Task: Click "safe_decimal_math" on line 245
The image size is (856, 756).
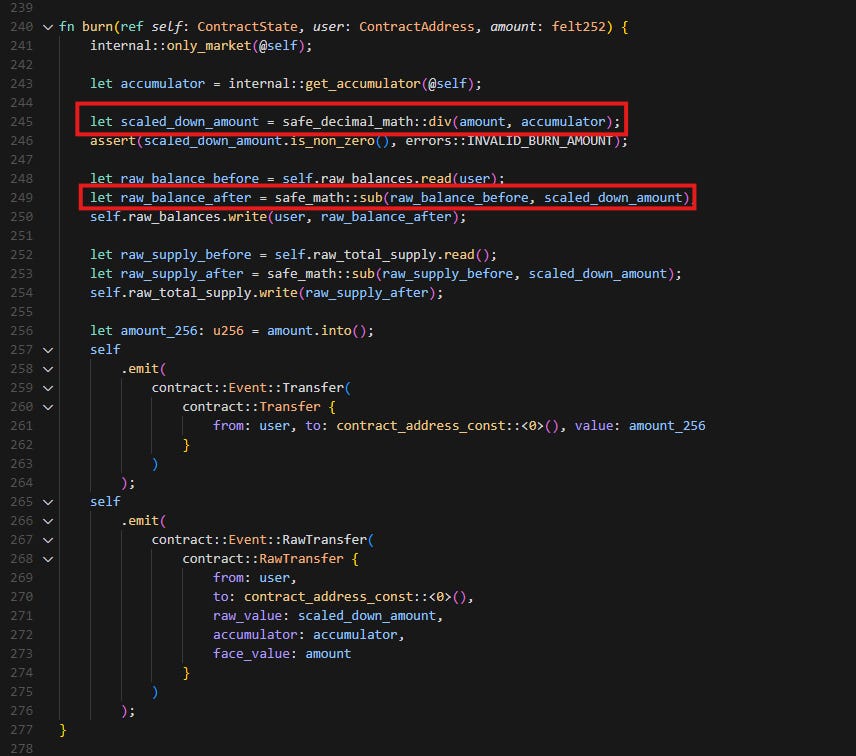Action: click(347, 122)
